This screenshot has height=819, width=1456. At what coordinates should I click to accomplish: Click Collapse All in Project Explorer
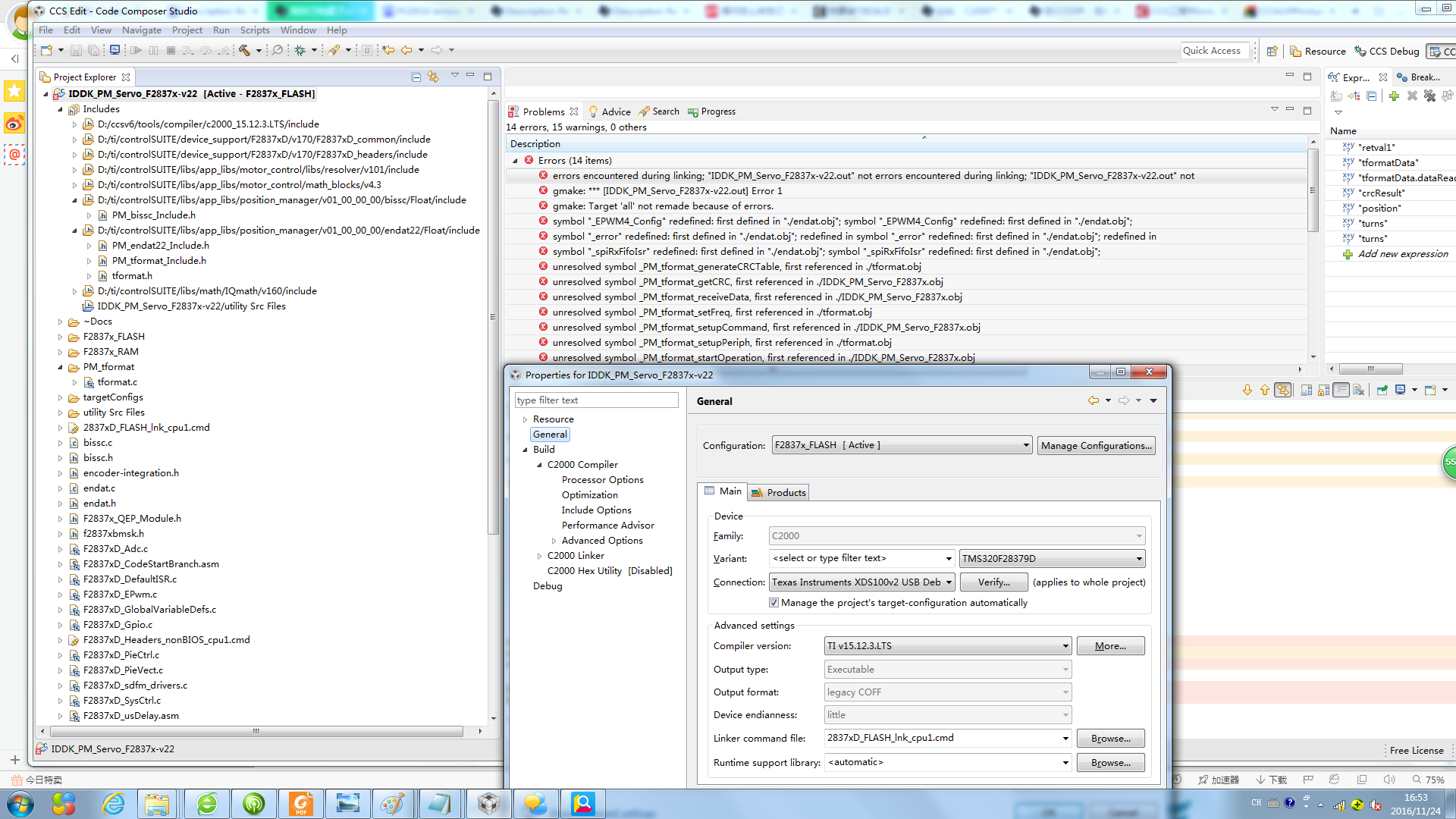pyautogui.click(x=416, y=77)
